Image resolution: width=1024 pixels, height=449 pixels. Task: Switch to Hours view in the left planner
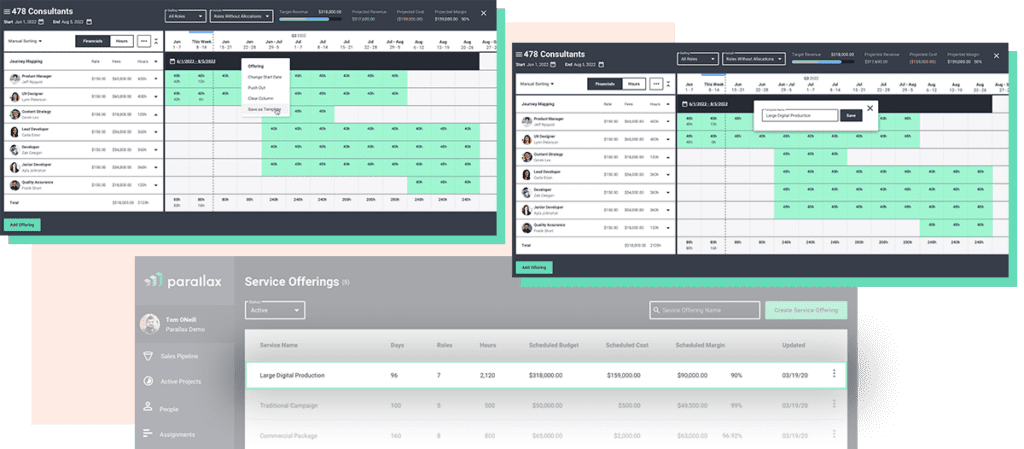(x=121, y=41)
